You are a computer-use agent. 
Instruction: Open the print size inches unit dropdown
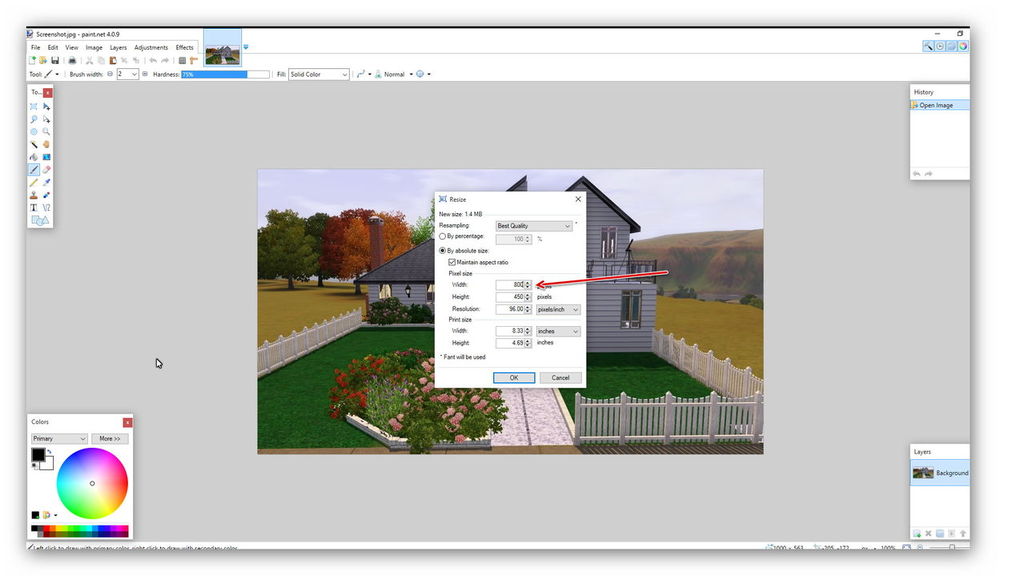point(558,331)
